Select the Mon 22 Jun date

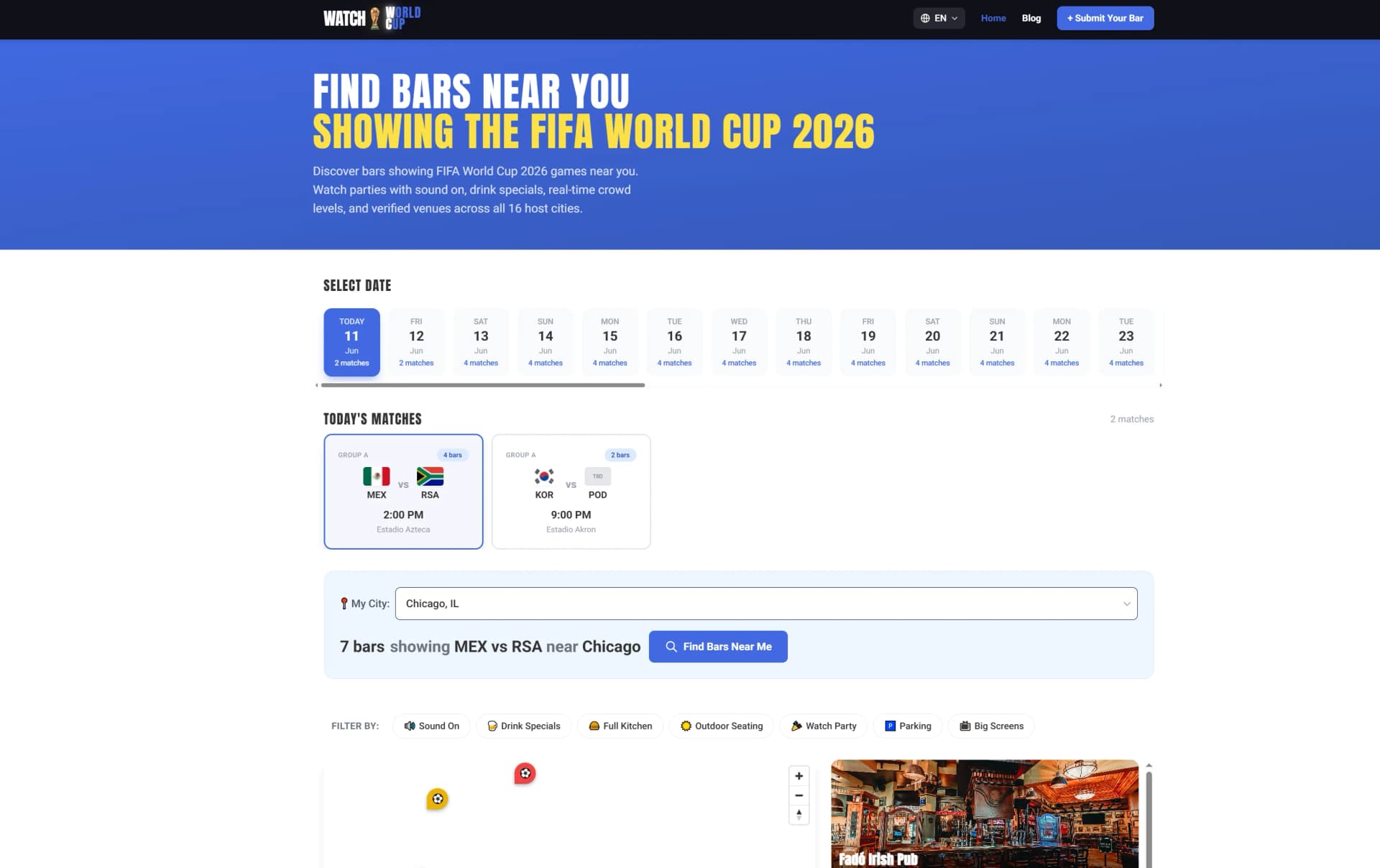coord(1062,342)
